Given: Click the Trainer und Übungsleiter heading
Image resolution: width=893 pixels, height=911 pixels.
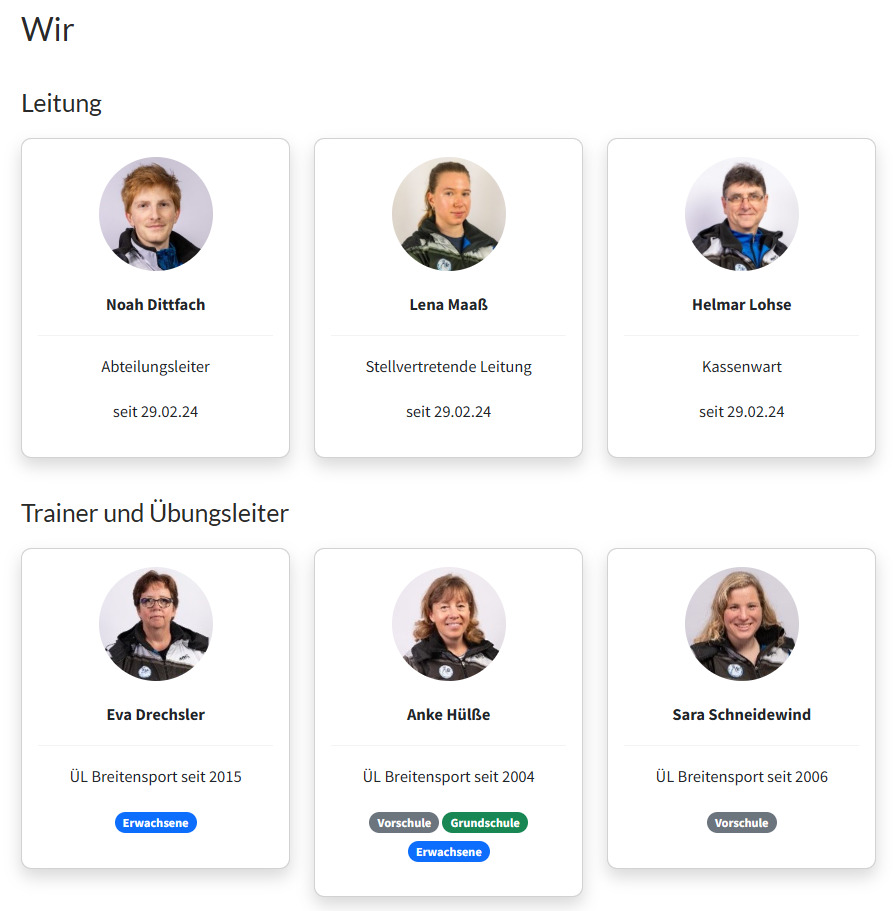Looking at the screenshot, I should pos(155,513).
